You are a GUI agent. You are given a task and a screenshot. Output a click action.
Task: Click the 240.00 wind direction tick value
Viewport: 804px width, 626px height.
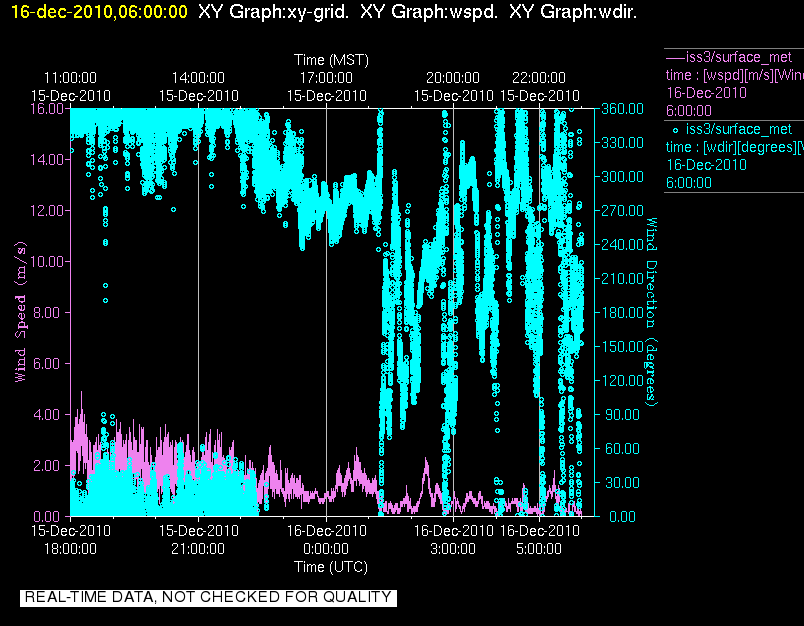(622, 245)
